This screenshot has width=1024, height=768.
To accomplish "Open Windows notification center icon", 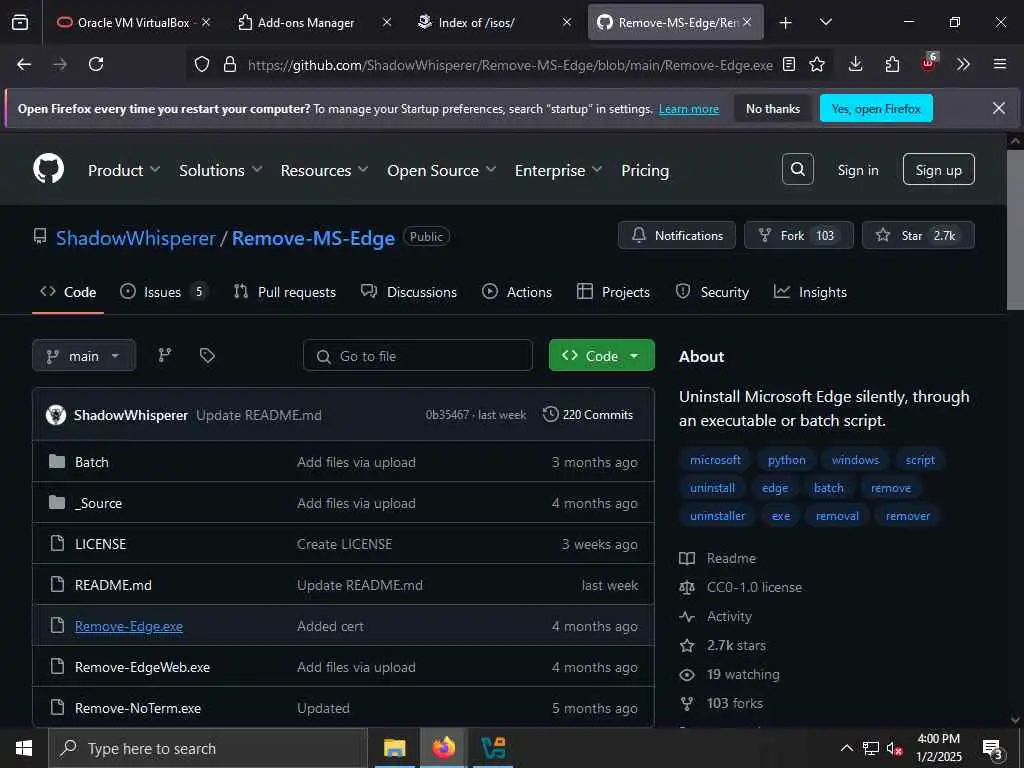I will pos(993,749).
